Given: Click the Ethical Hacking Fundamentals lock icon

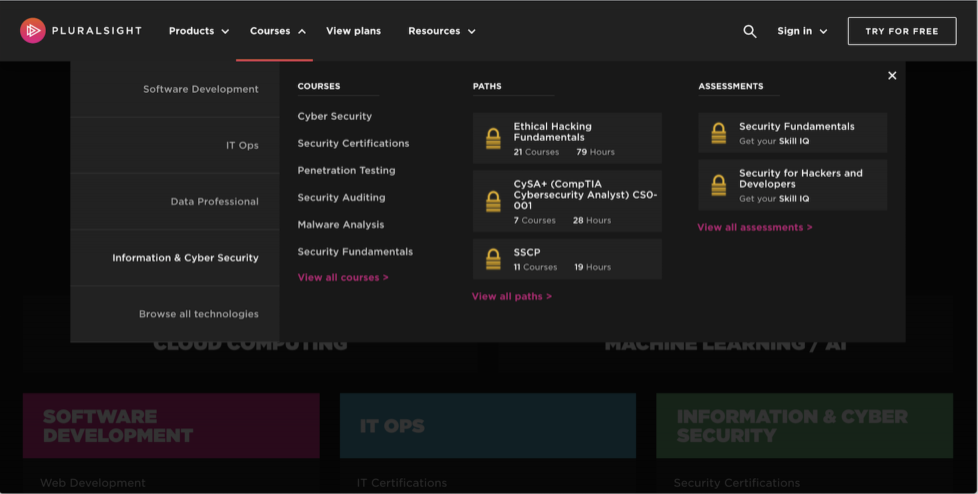Looking at the screenshot, I should (x=493, y=138).
